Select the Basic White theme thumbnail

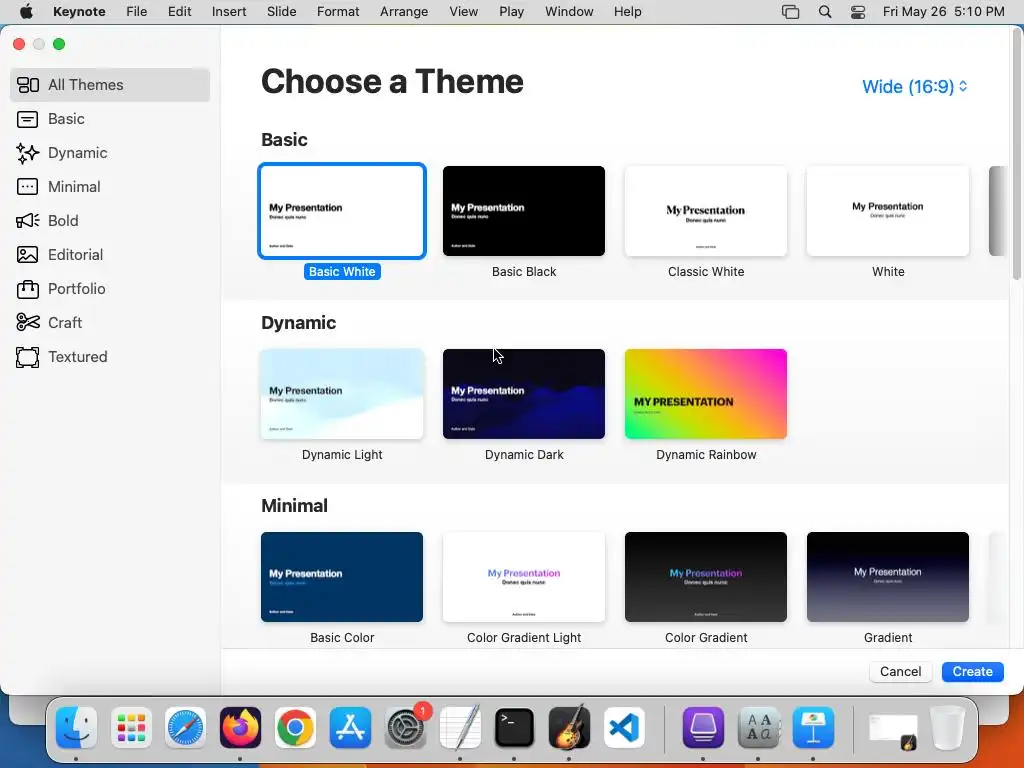(x=342, y=211)
